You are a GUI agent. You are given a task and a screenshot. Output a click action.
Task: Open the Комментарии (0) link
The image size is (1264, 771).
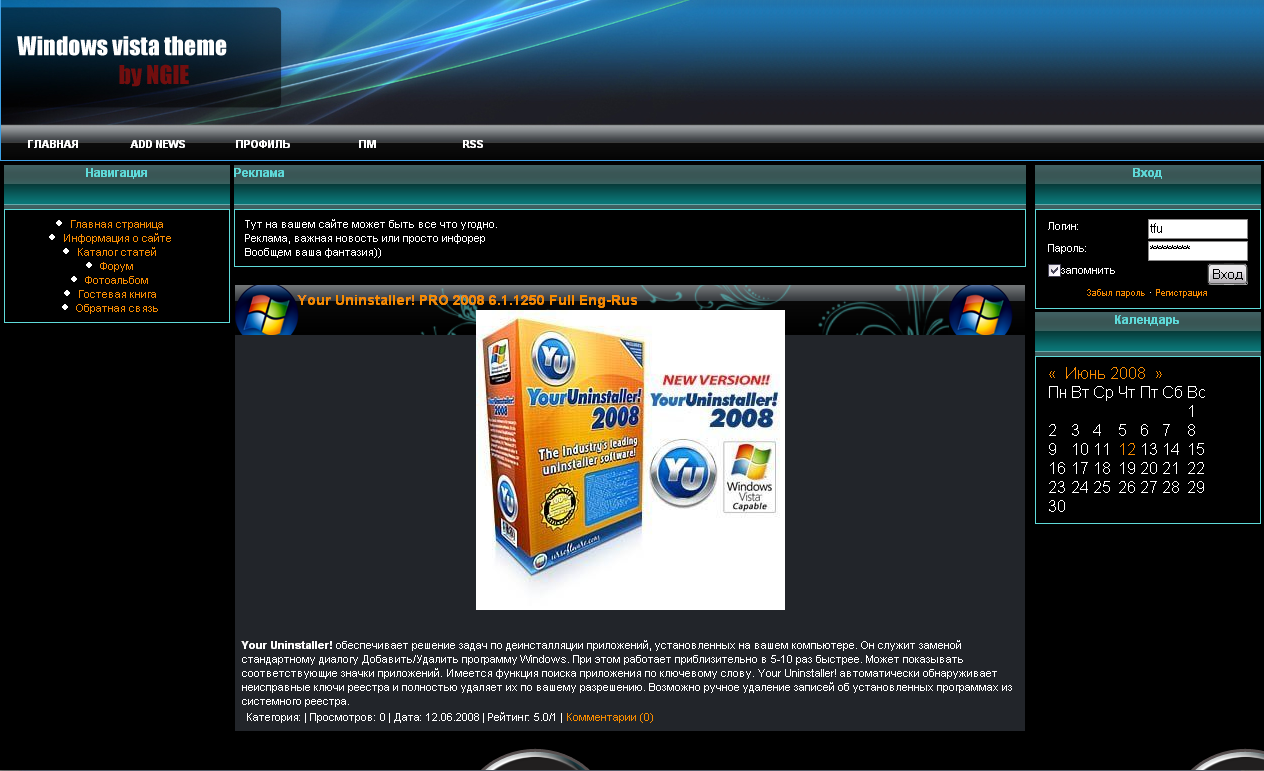[610, 717]
